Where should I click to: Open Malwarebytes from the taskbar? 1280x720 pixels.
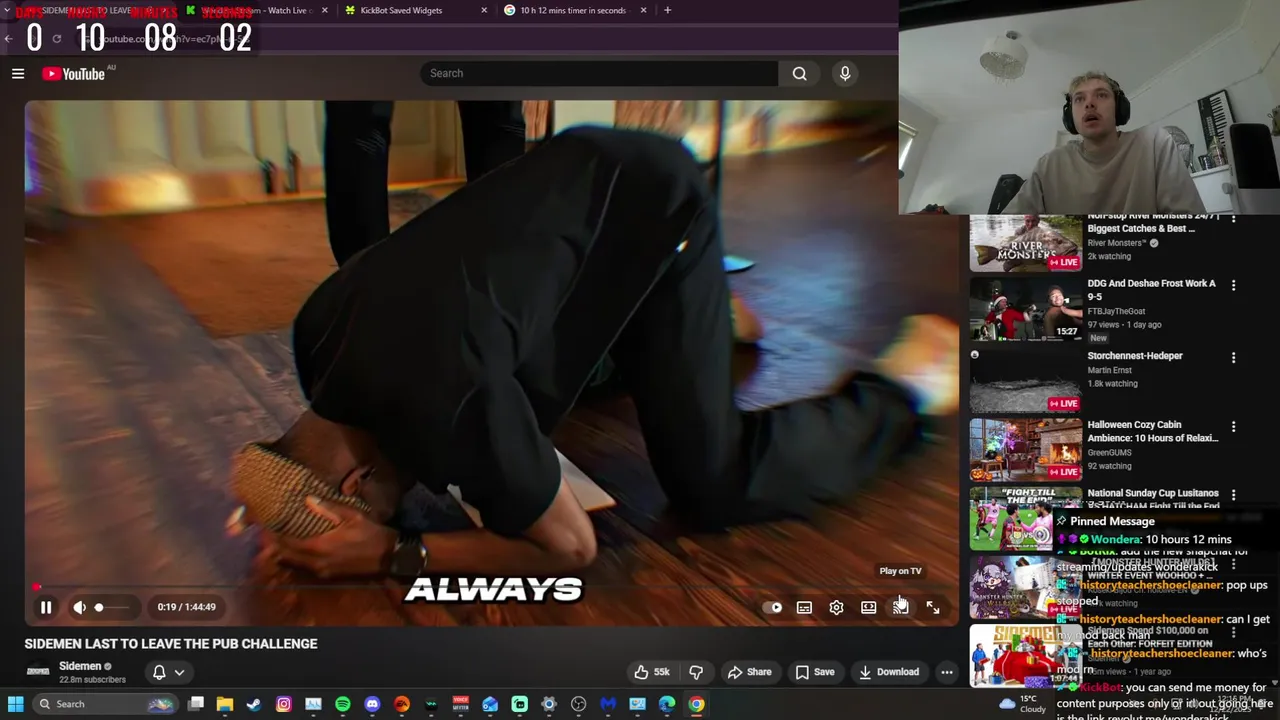(608, 704)
